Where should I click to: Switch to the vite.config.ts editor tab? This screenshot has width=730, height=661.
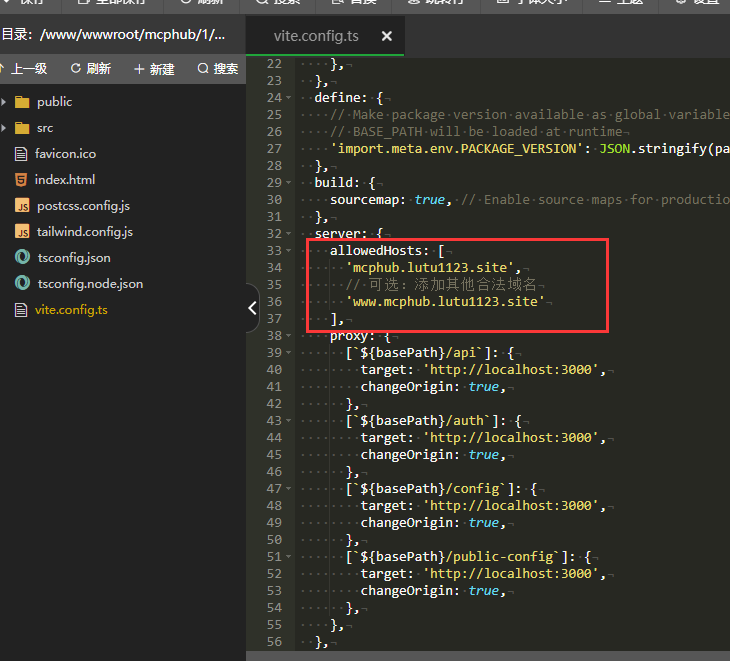(314, 35)
